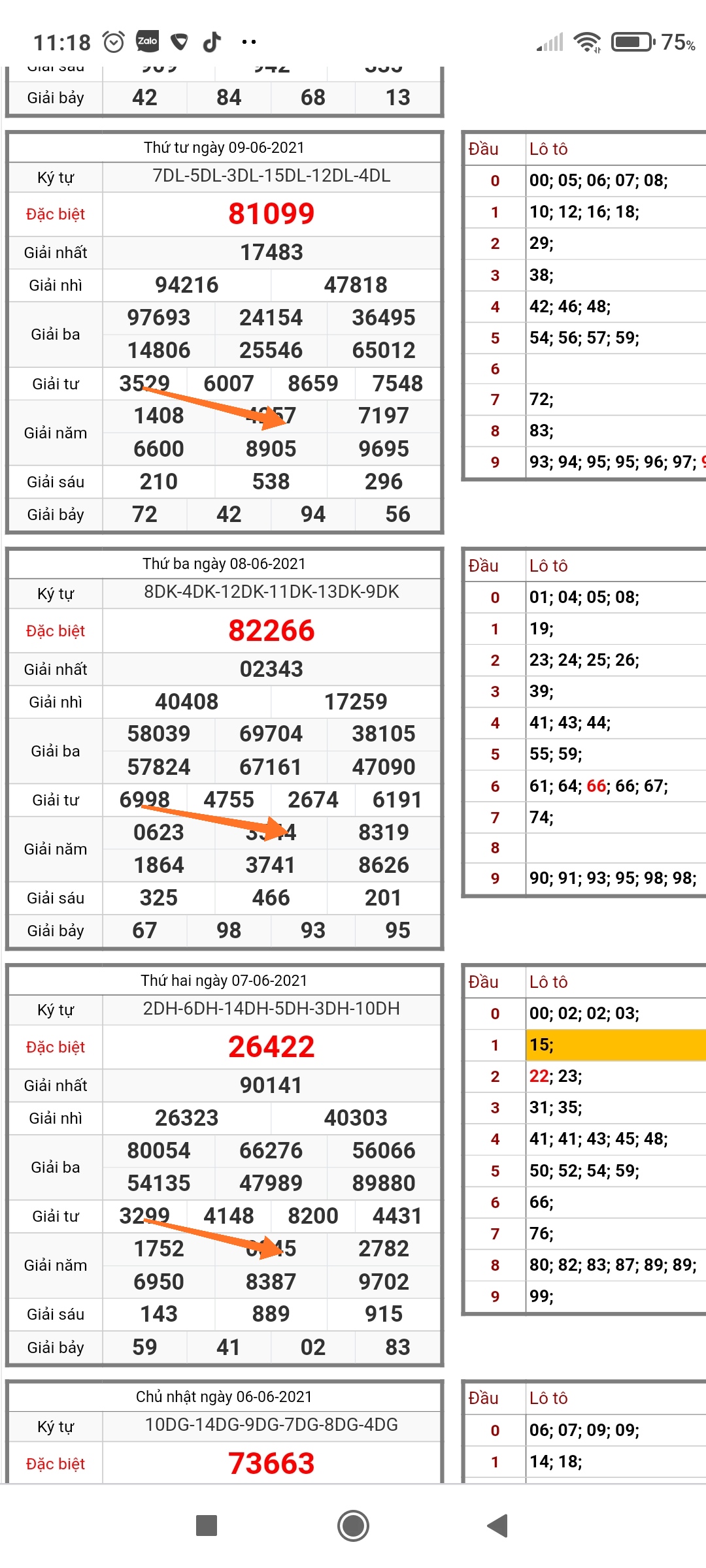Select special prize number 81099
Viewport: 706px width, 1568px height.
(x=271, y=214)
